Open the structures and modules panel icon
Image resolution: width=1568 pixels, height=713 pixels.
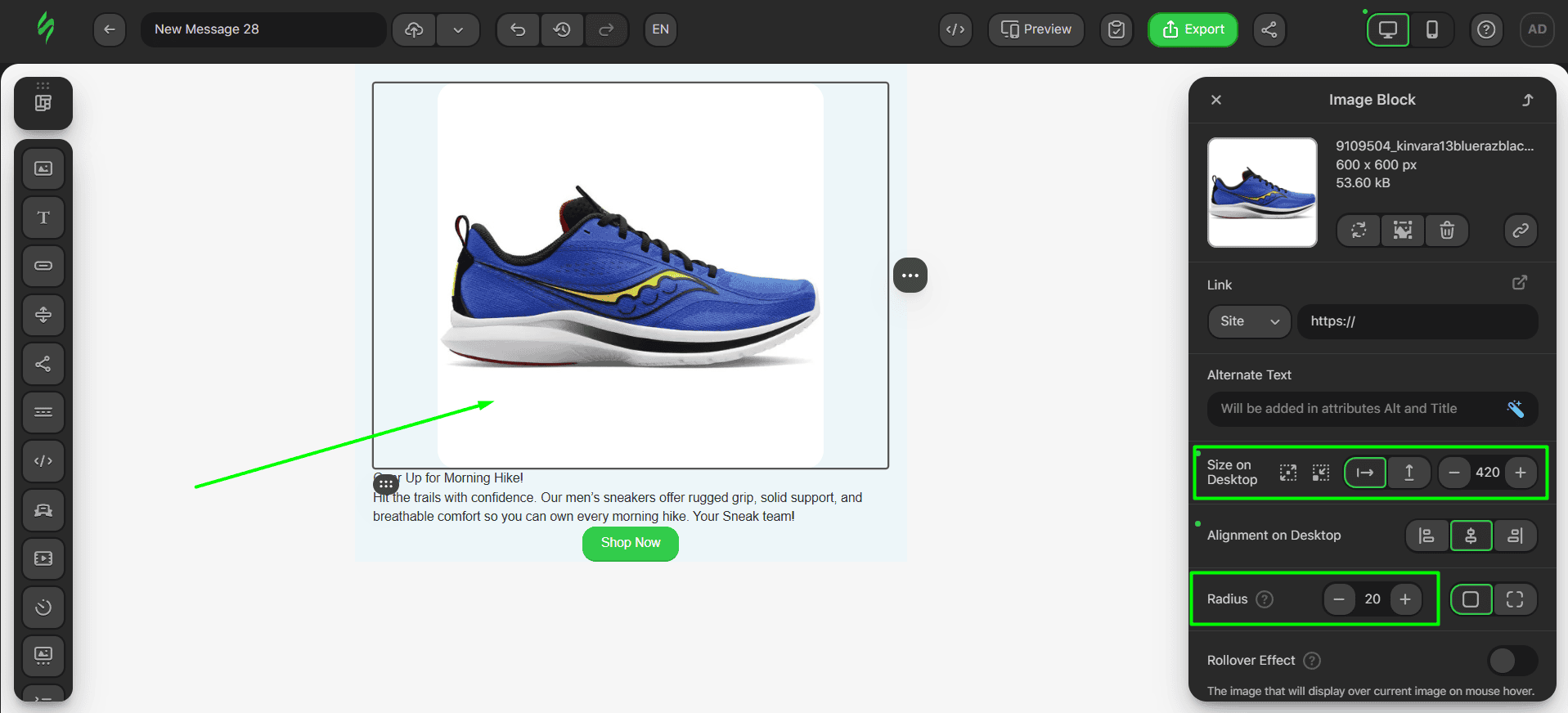pyautogui.click(x=43, y=103)
